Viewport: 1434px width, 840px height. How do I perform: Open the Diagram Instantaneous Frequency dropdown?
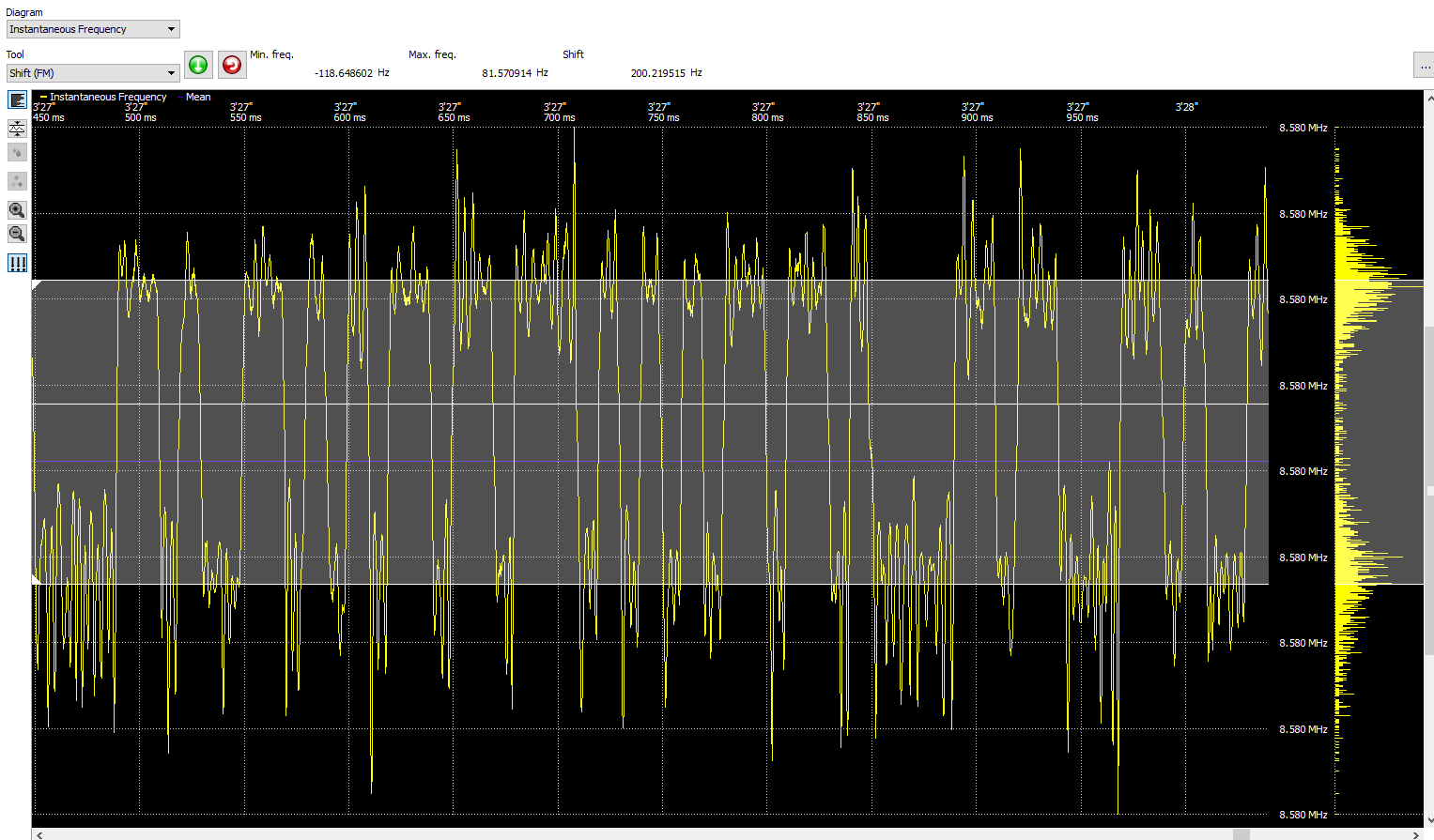tap(93, 29)
